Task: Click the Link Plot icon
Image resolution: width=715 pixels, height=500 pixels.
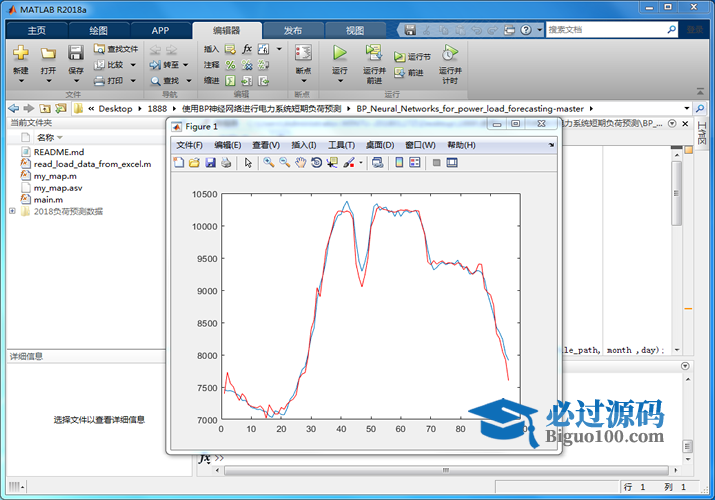Action: [378, 163]
